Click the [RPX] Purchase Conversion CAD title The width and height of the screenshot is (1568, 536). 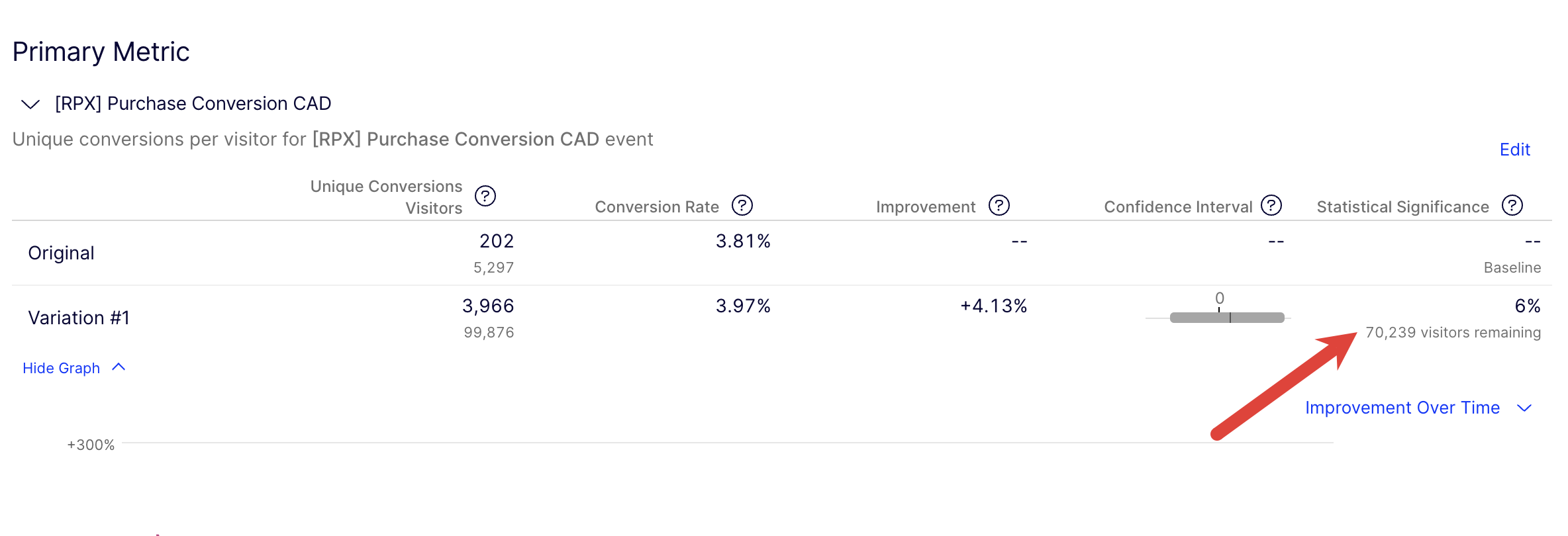[193, 104]
